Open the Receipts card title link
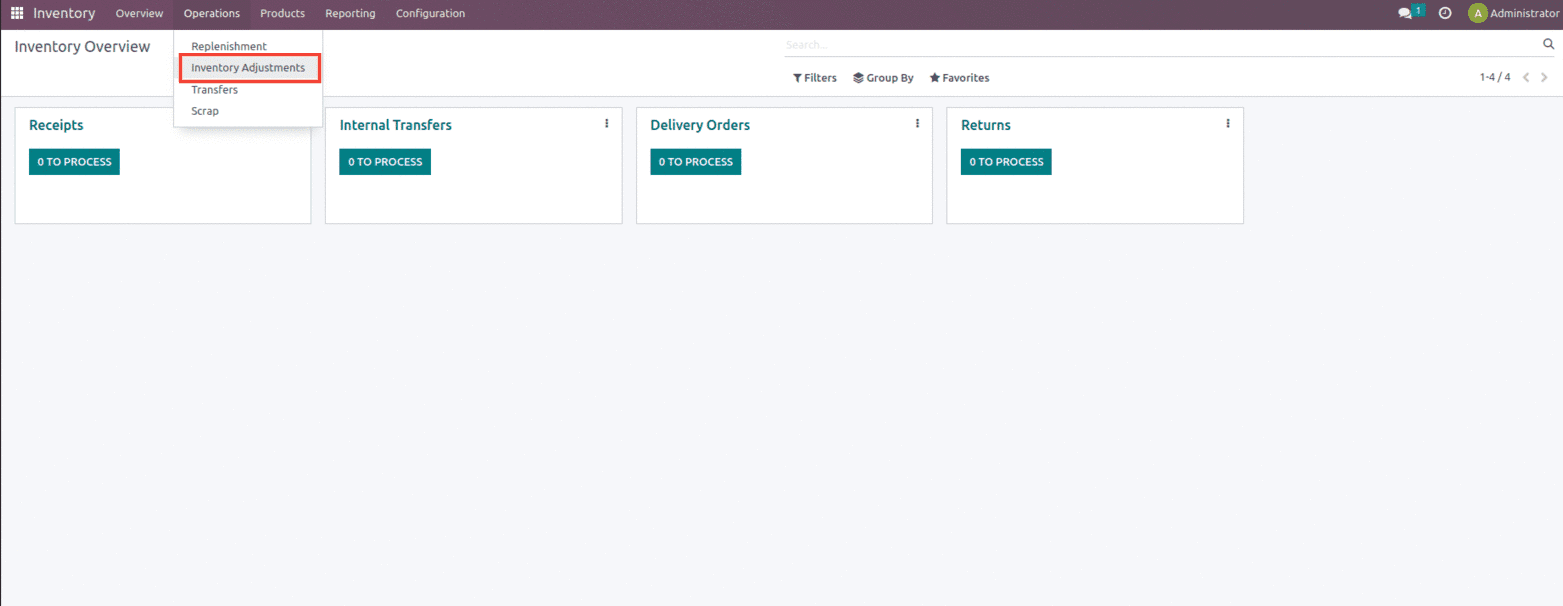 point(56,125)
